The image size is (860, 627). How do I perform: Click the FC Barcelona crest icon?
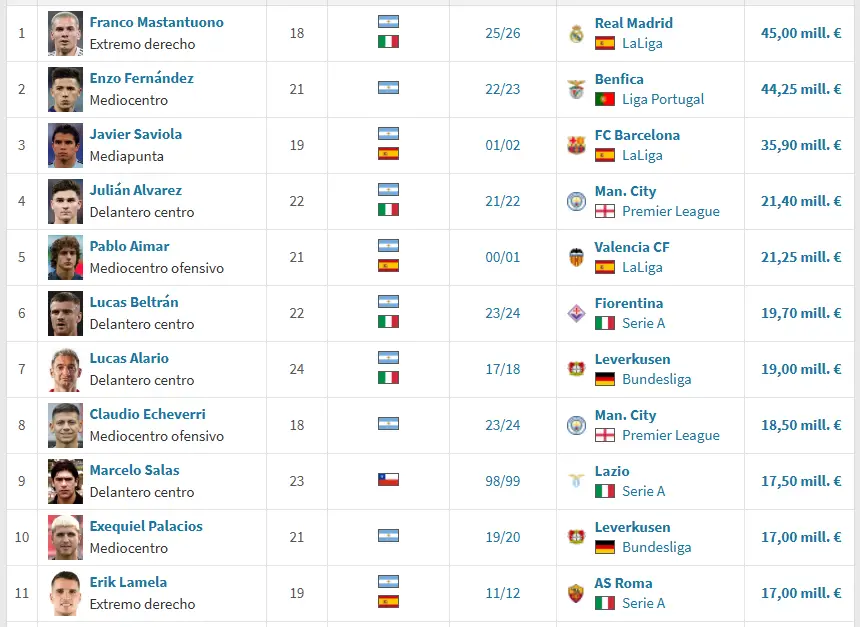pyautogui.click(x=576, y=145)
